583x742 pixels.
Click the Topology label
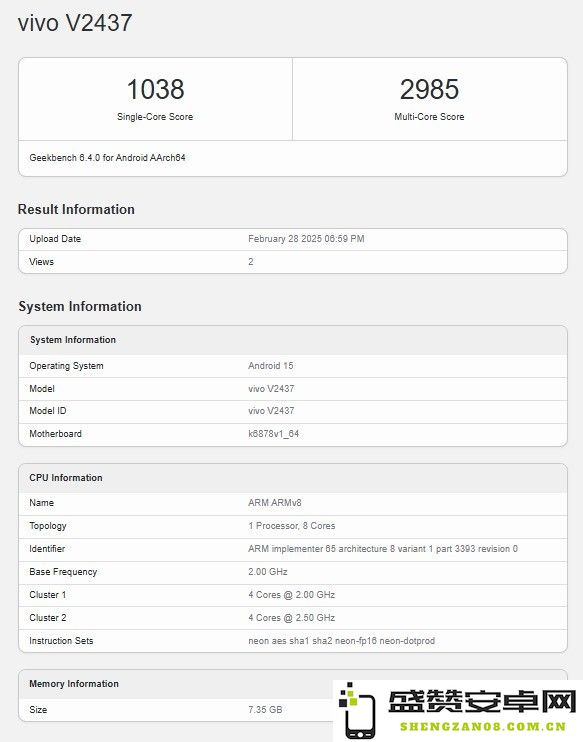click(48, 526)
